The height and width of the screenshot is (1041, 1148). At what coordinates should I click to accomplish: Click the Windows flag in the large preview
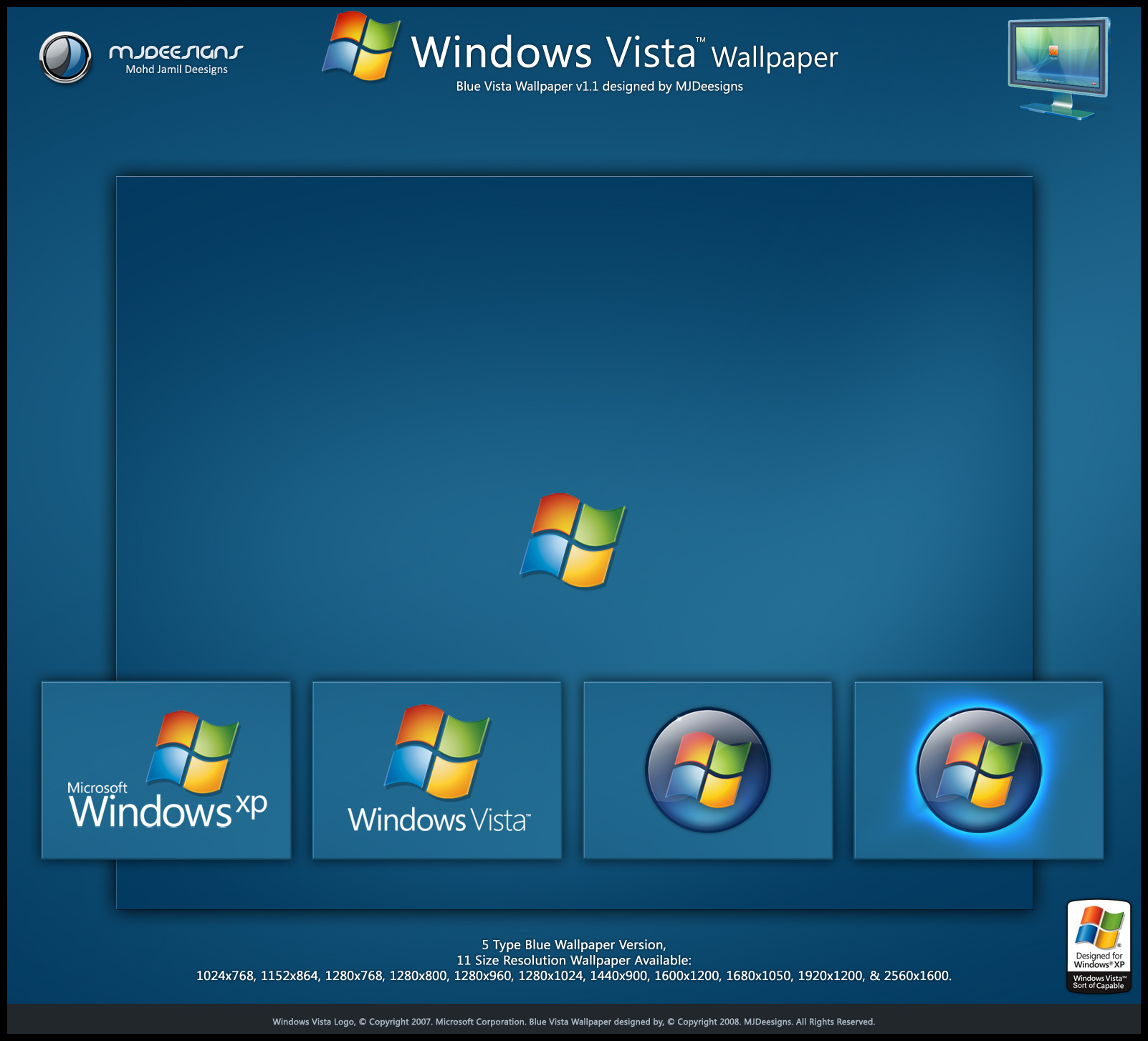[x=573, y=540]
